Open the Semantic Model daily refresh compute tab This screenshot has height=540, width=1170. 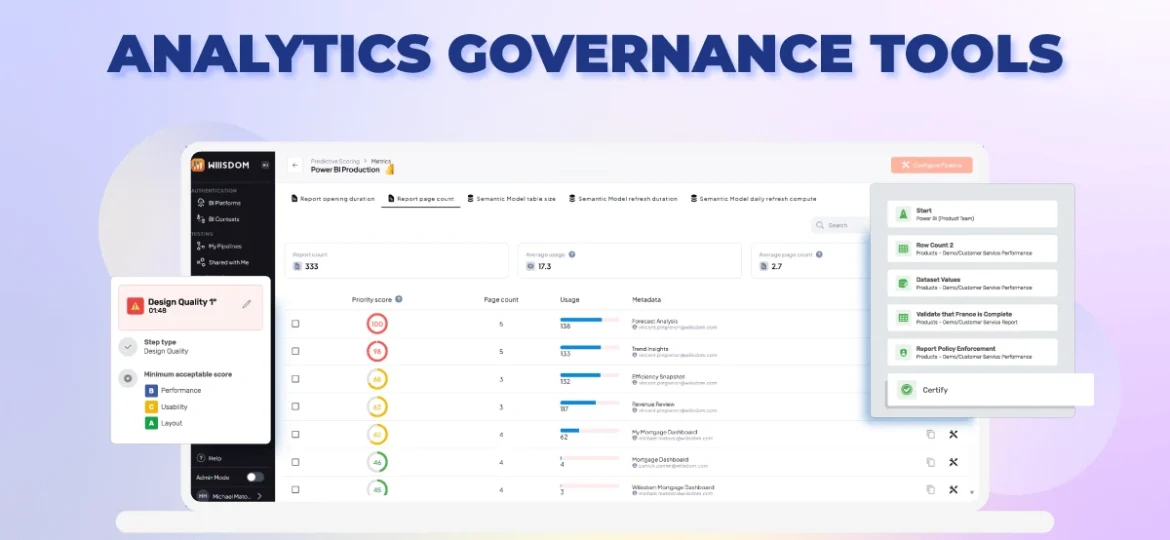[754, 199]
